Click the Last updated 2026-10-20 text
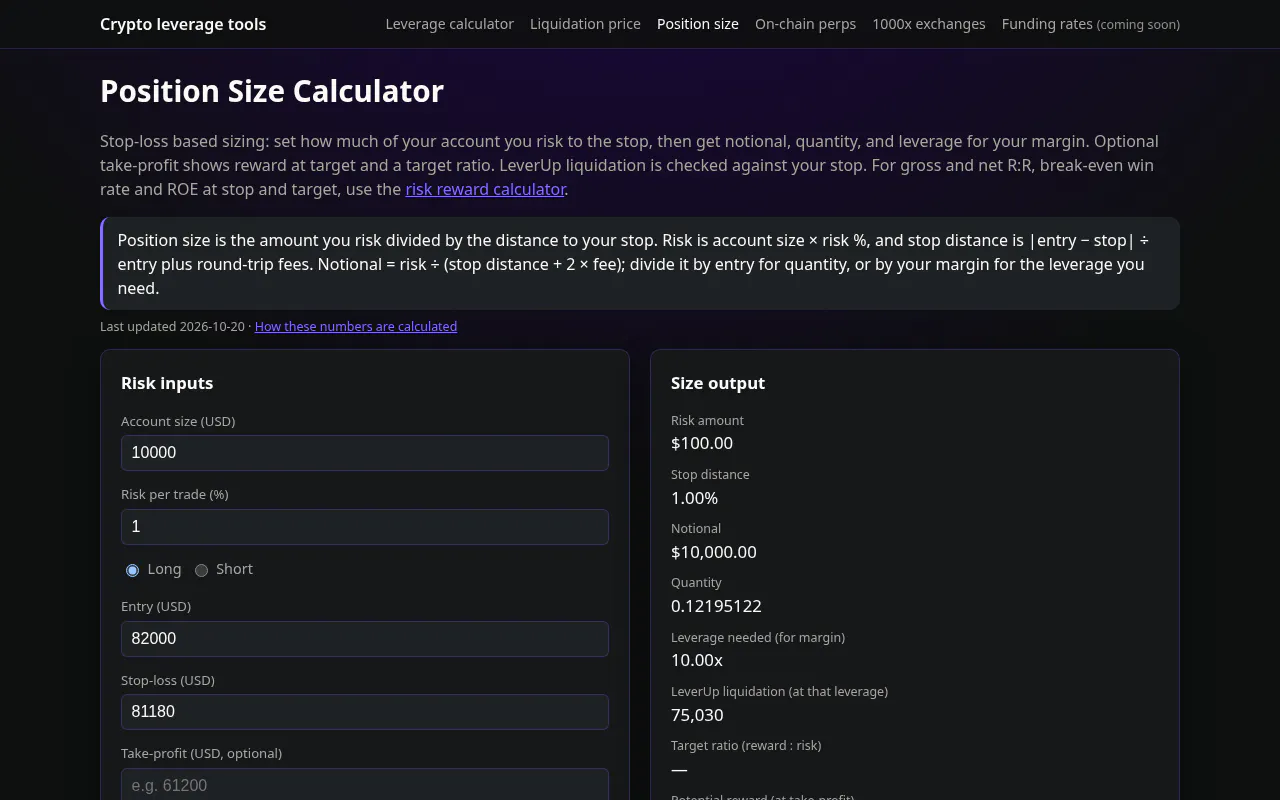The width and height of the screenshot is (1280, 800). tap(172, 326)
